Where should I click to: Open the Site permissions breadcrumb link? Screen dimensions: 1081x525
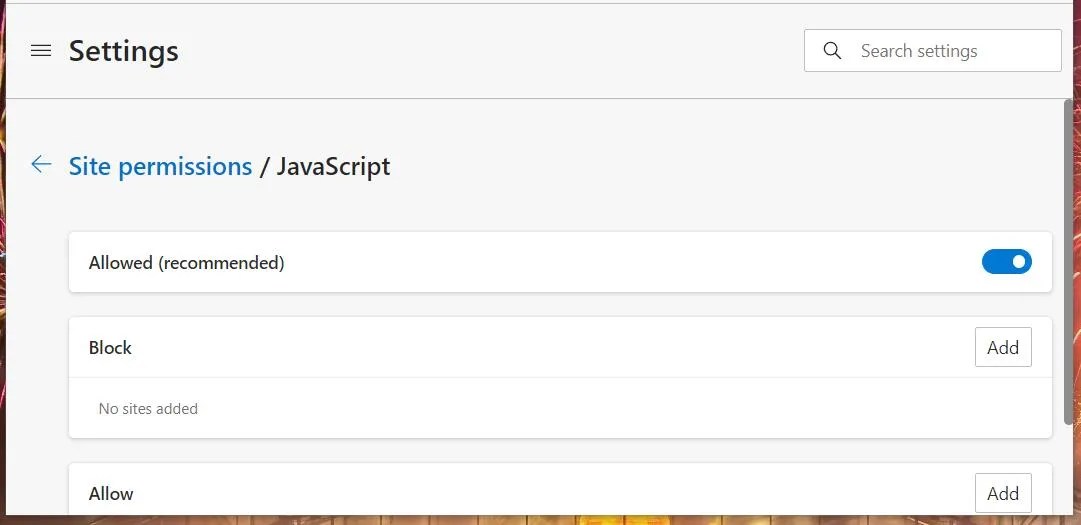[x=160, y=166]
